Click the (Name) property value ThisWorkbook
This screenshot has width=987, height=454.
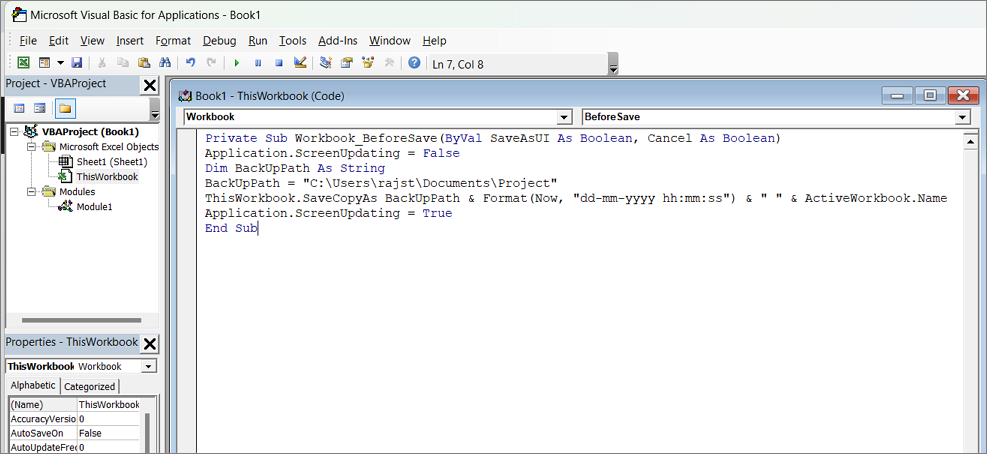(108, 405)
